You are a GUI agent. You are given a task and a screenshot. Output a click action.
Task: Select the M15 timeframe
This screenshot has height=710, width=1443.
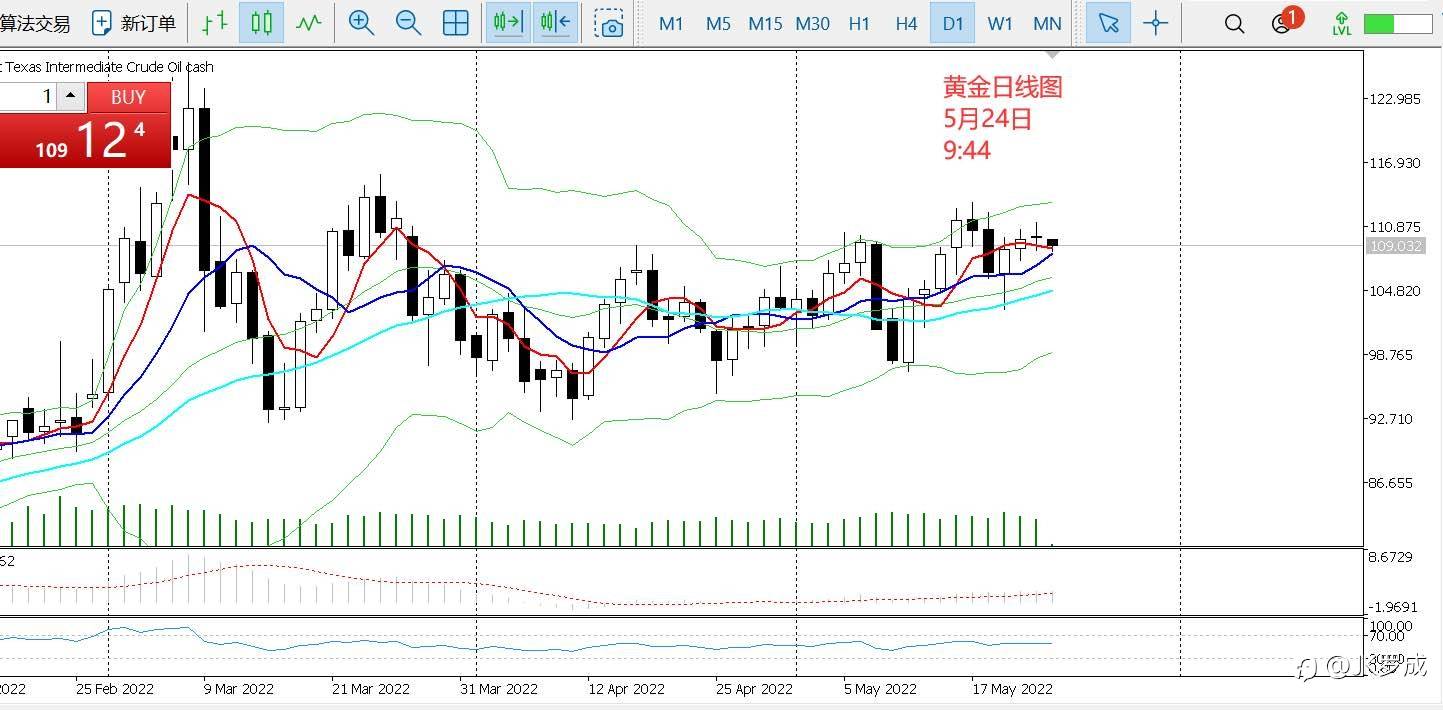[765, 23]
